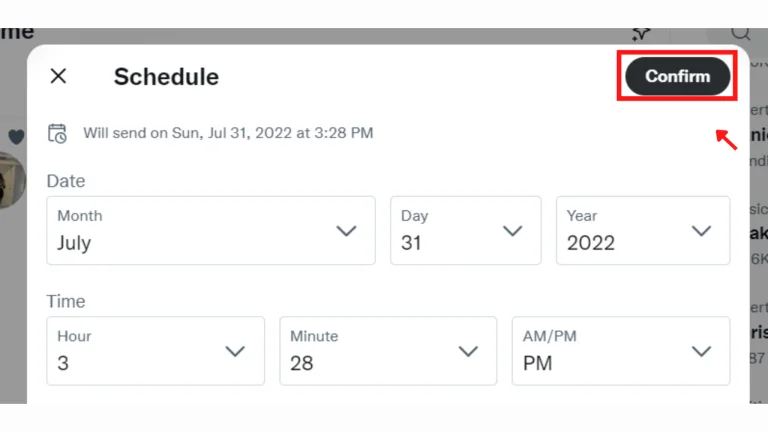This screenshot has height=432, width=768.
Task: Open the Hour dropdown showing 3
Action: [155, 351]
